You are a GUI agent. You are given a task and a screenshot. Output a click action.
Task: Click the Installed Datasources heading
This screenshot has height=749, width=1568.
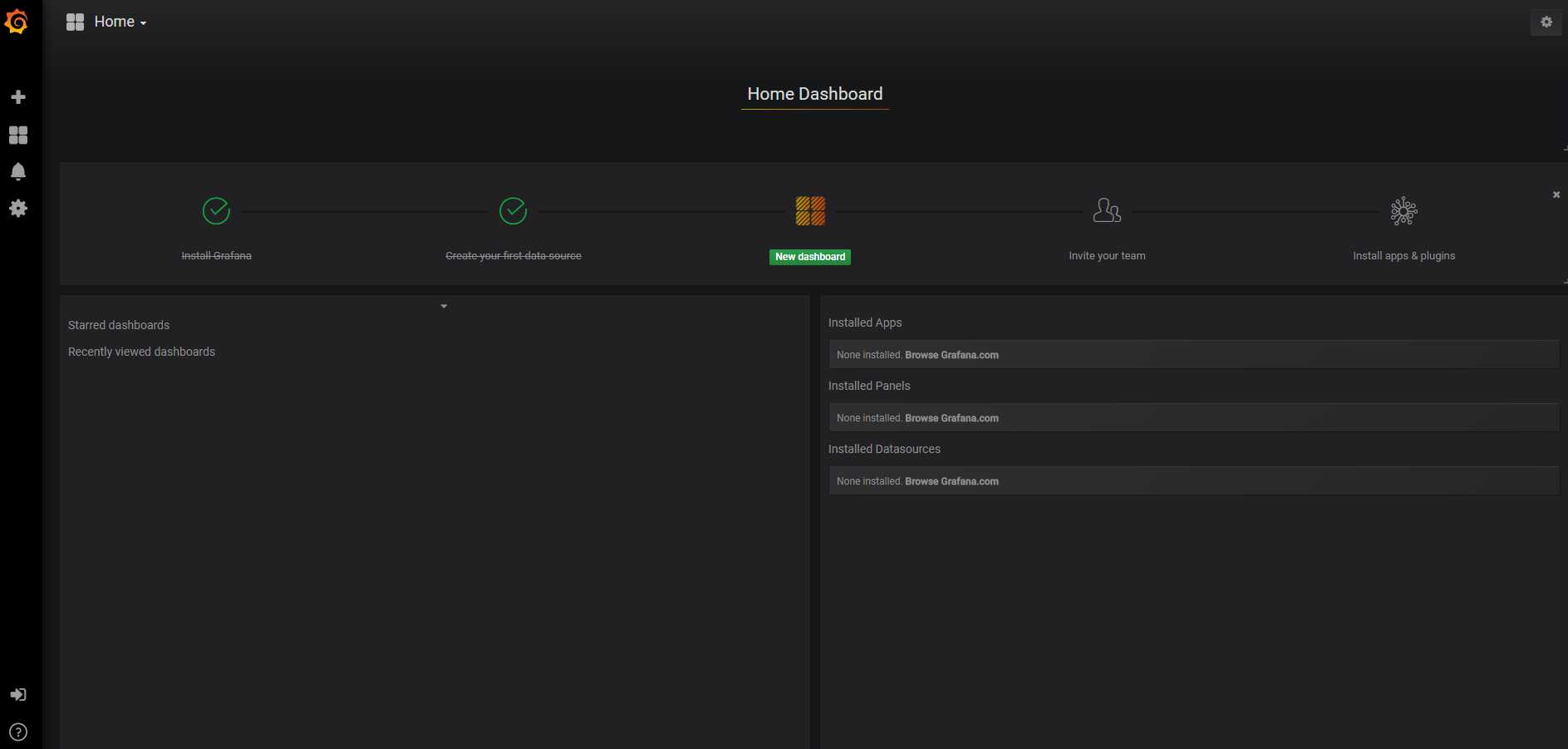click(884, 449)
